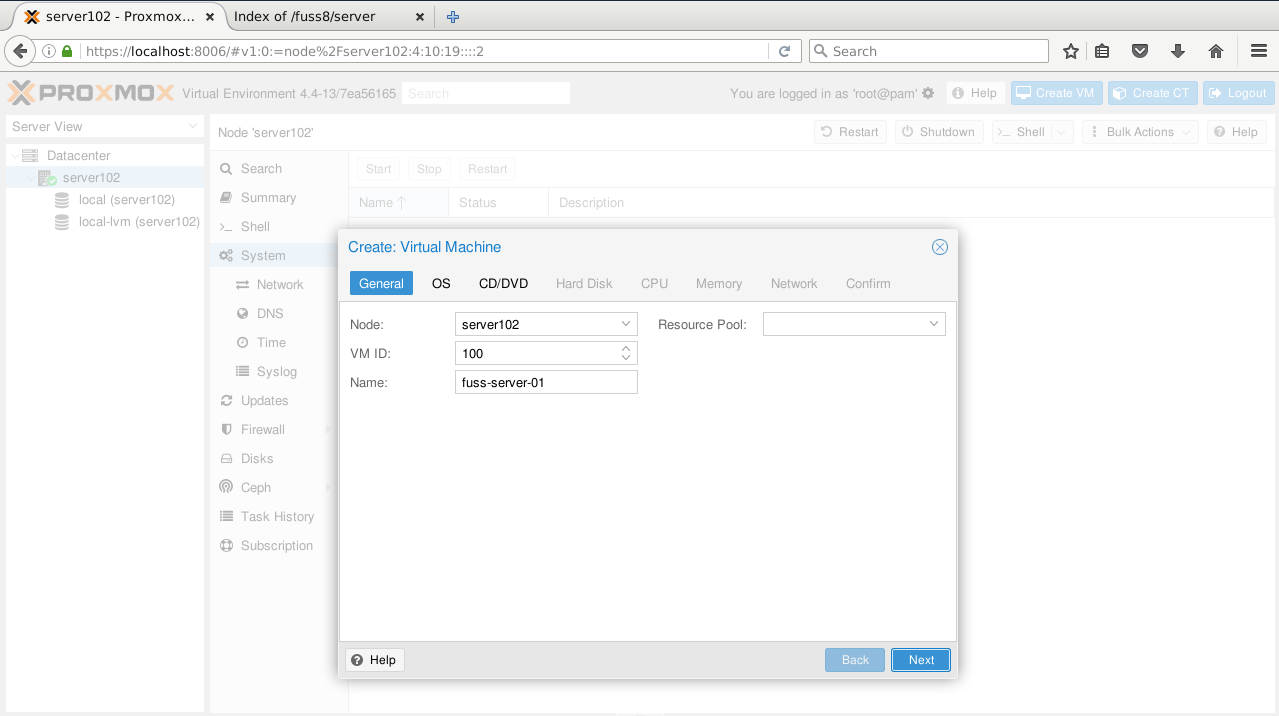Click the VM ID input field

point(536,353)
